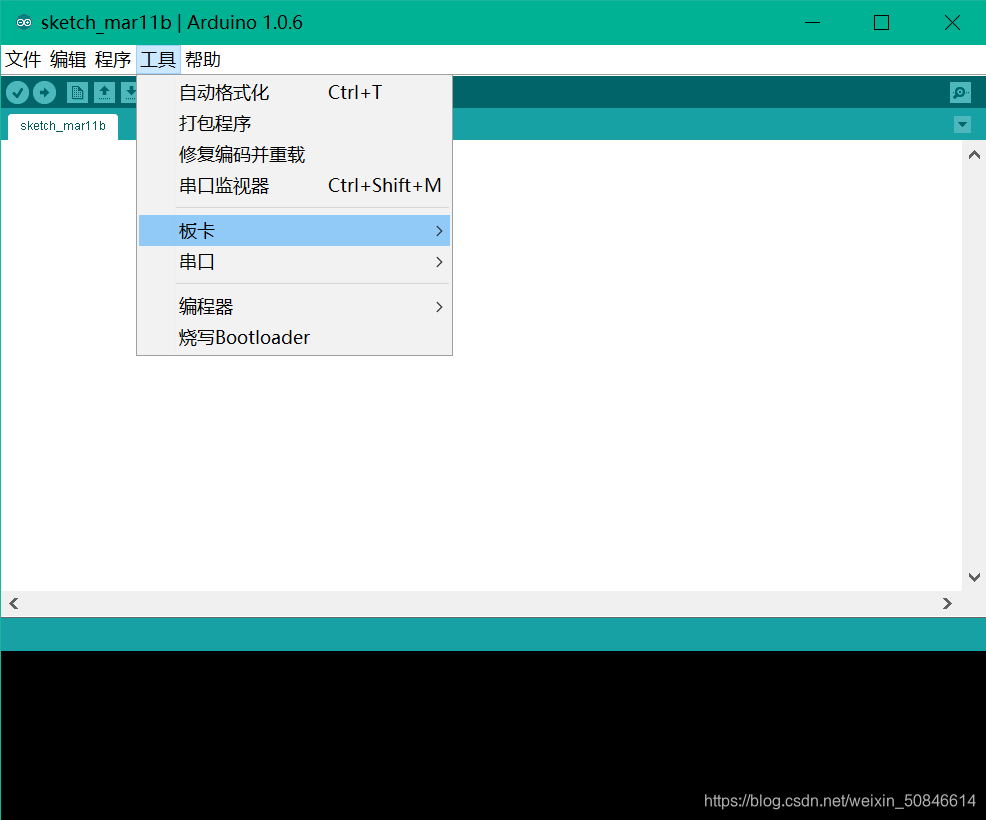Open the tab dropdown arrow button

(962, 125)
